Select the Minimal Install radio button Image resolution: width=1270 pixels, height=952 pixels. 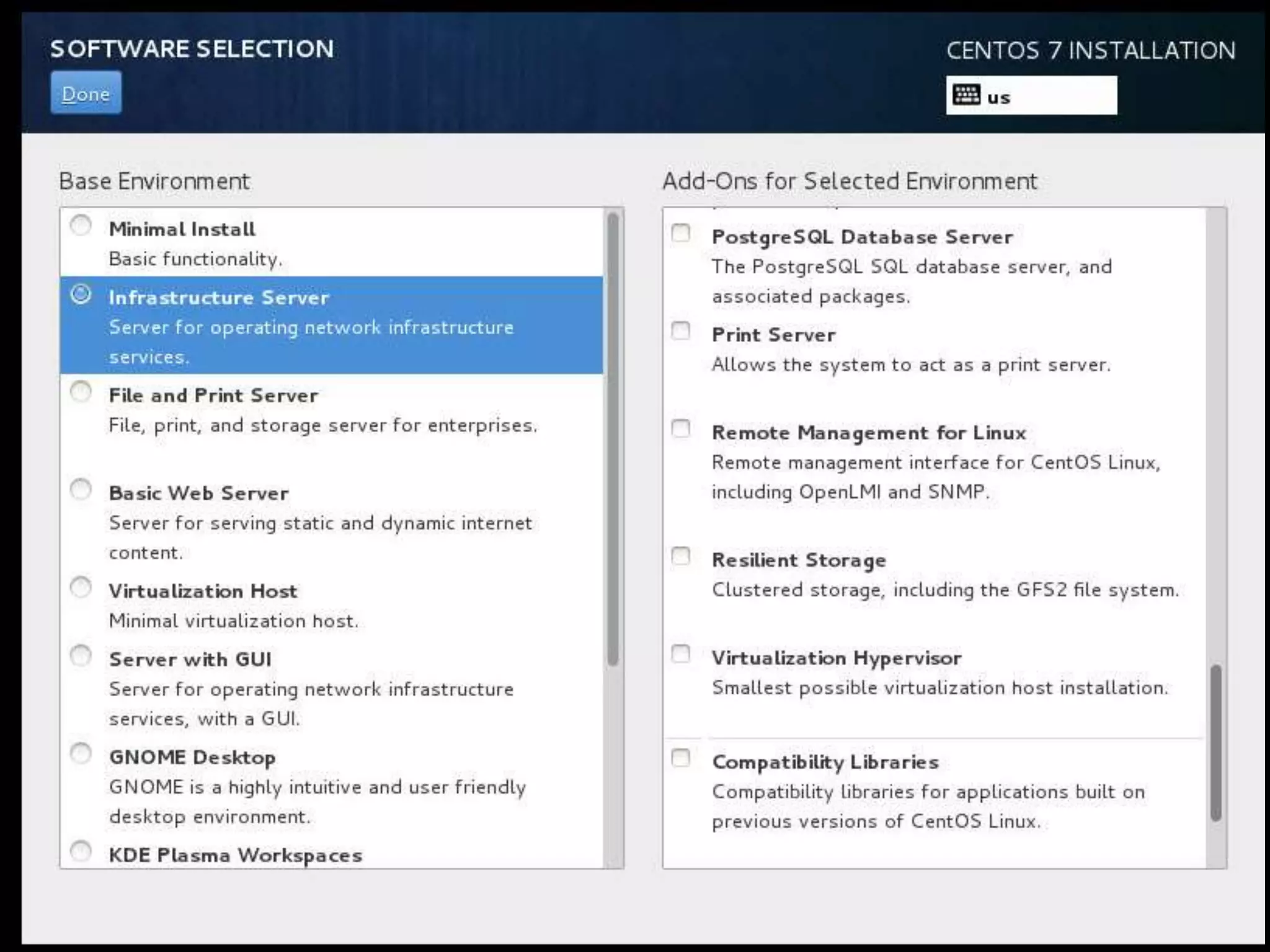click(81, 226)
